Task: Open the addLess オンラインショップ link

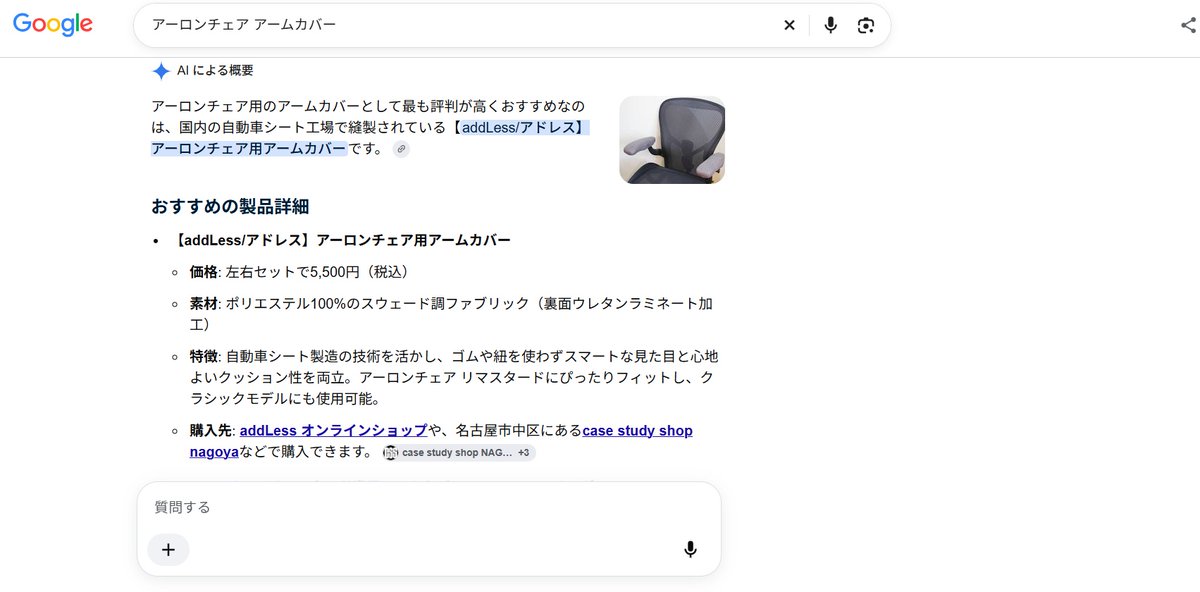Action: coord(333,430)
